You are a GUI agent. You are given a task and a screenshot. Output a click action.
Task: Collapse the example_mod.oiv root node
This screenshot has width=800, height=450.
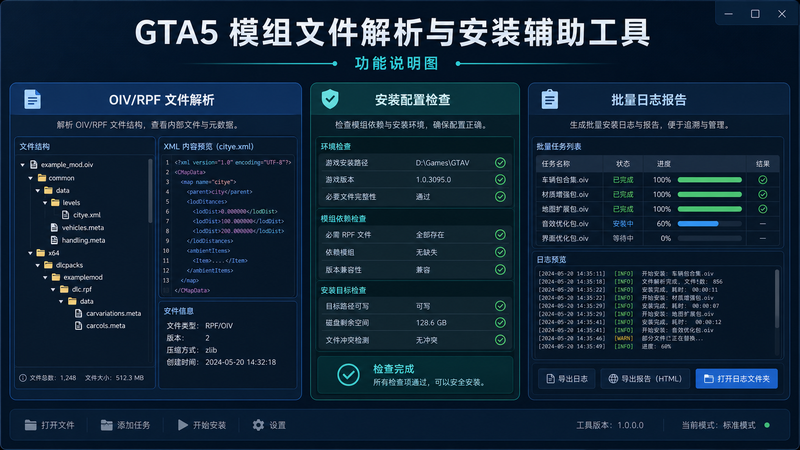pos(22,165)
